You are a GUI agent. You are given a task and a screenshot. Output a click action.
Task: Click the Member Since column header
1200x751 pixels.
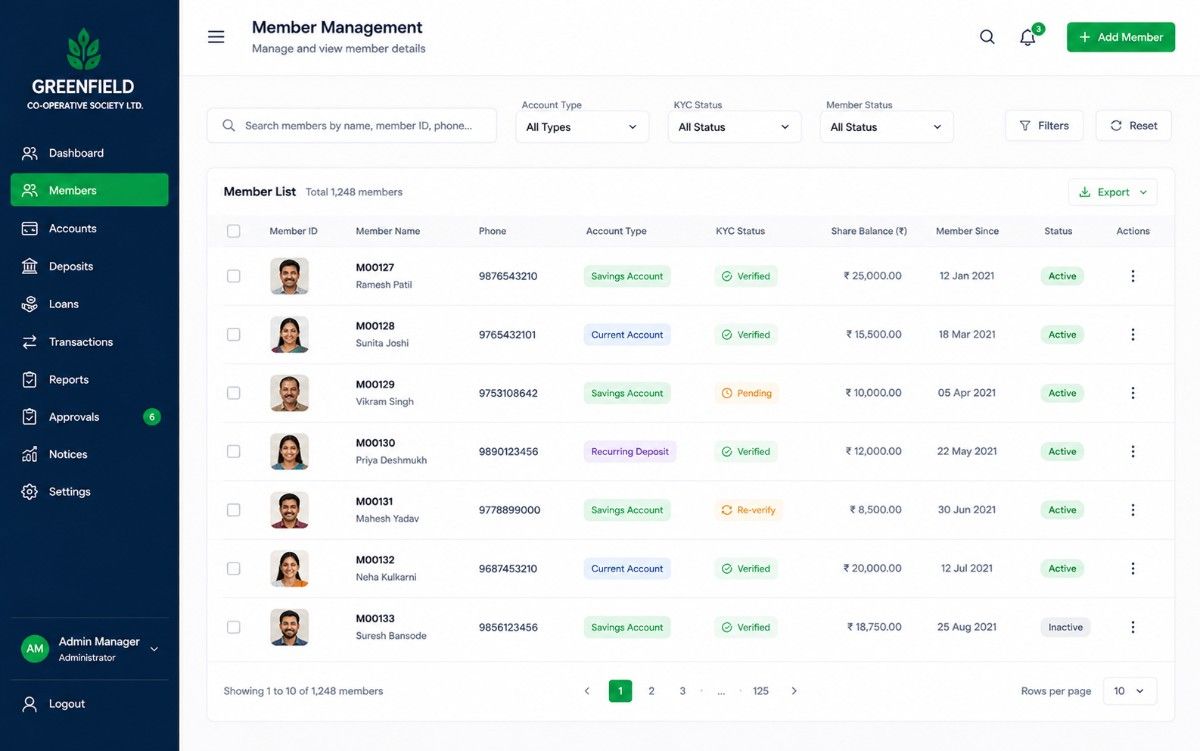coord(967,231)
